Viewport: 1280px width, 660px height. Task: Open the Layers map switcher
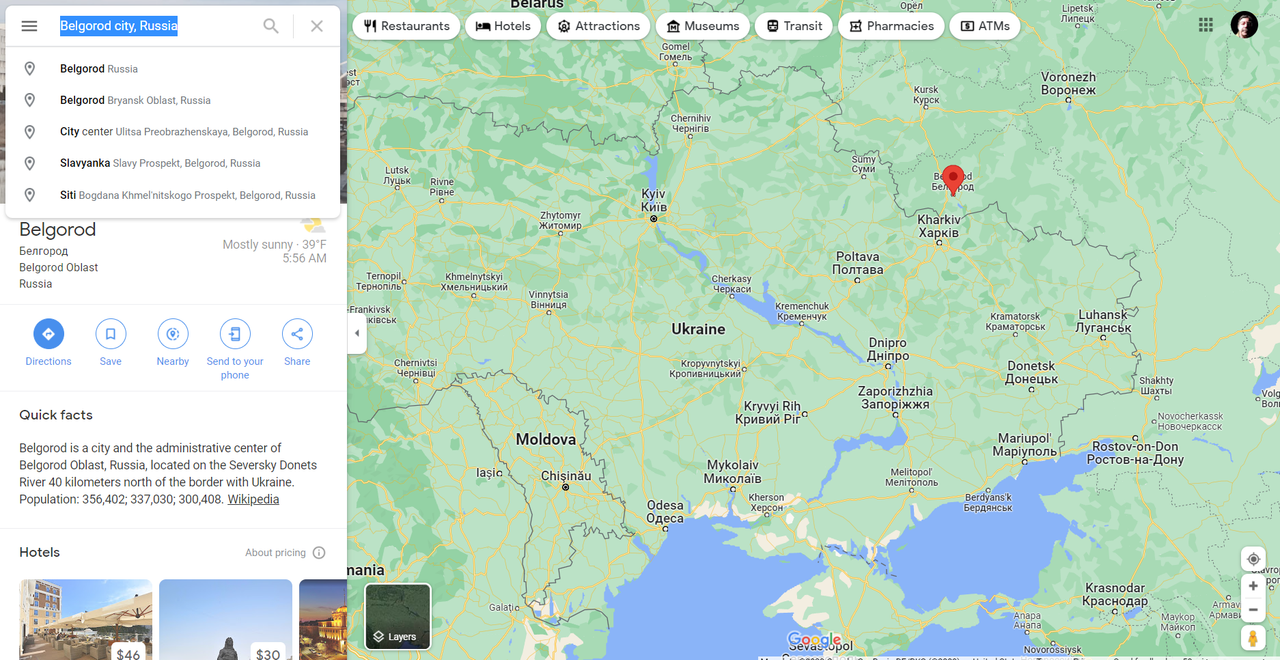(398, 616)
